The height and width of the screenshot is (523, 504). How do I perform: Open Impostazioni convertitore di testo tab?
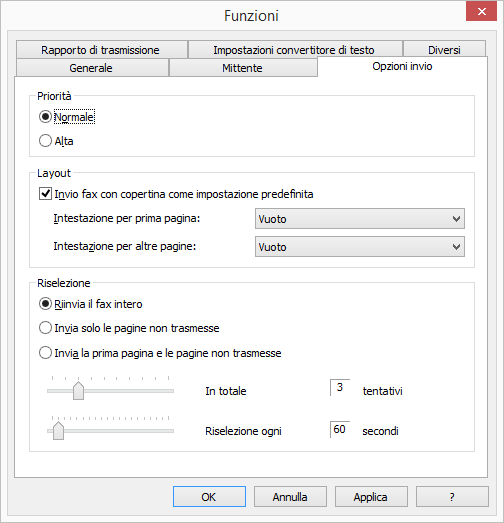pos(295,50)
